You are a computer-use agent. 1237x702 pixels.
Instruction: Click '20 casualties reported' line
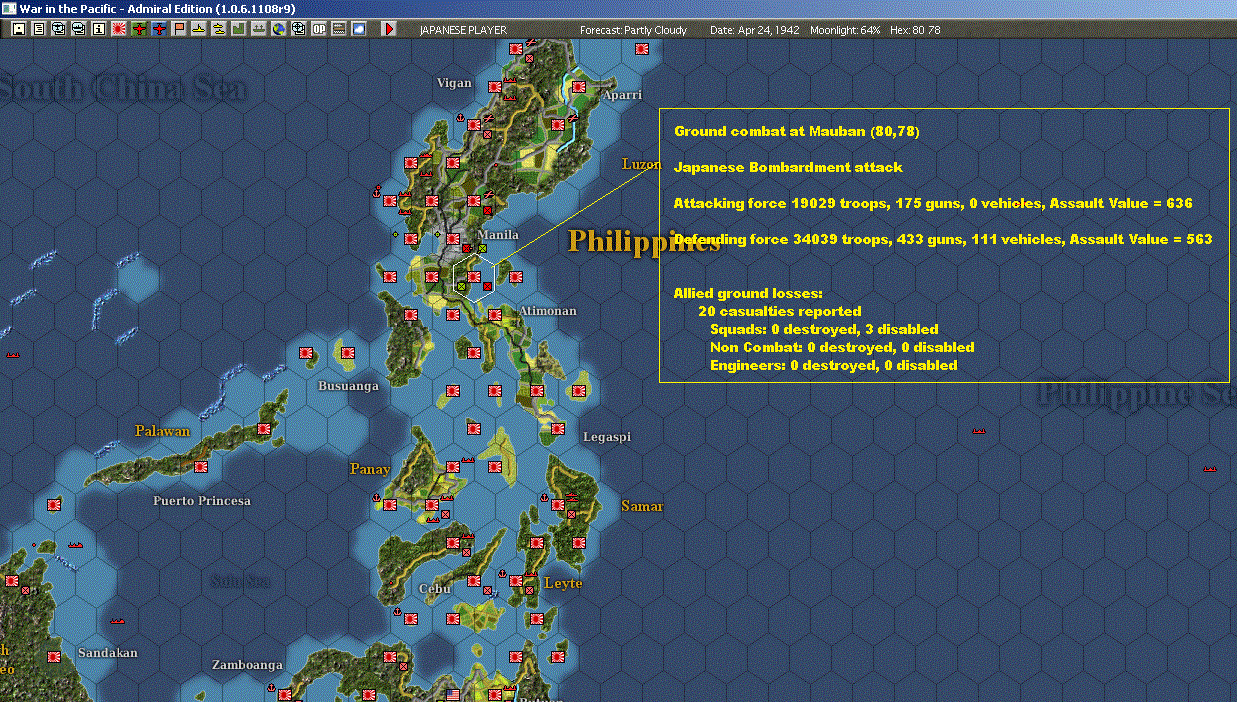pos(780,311)
